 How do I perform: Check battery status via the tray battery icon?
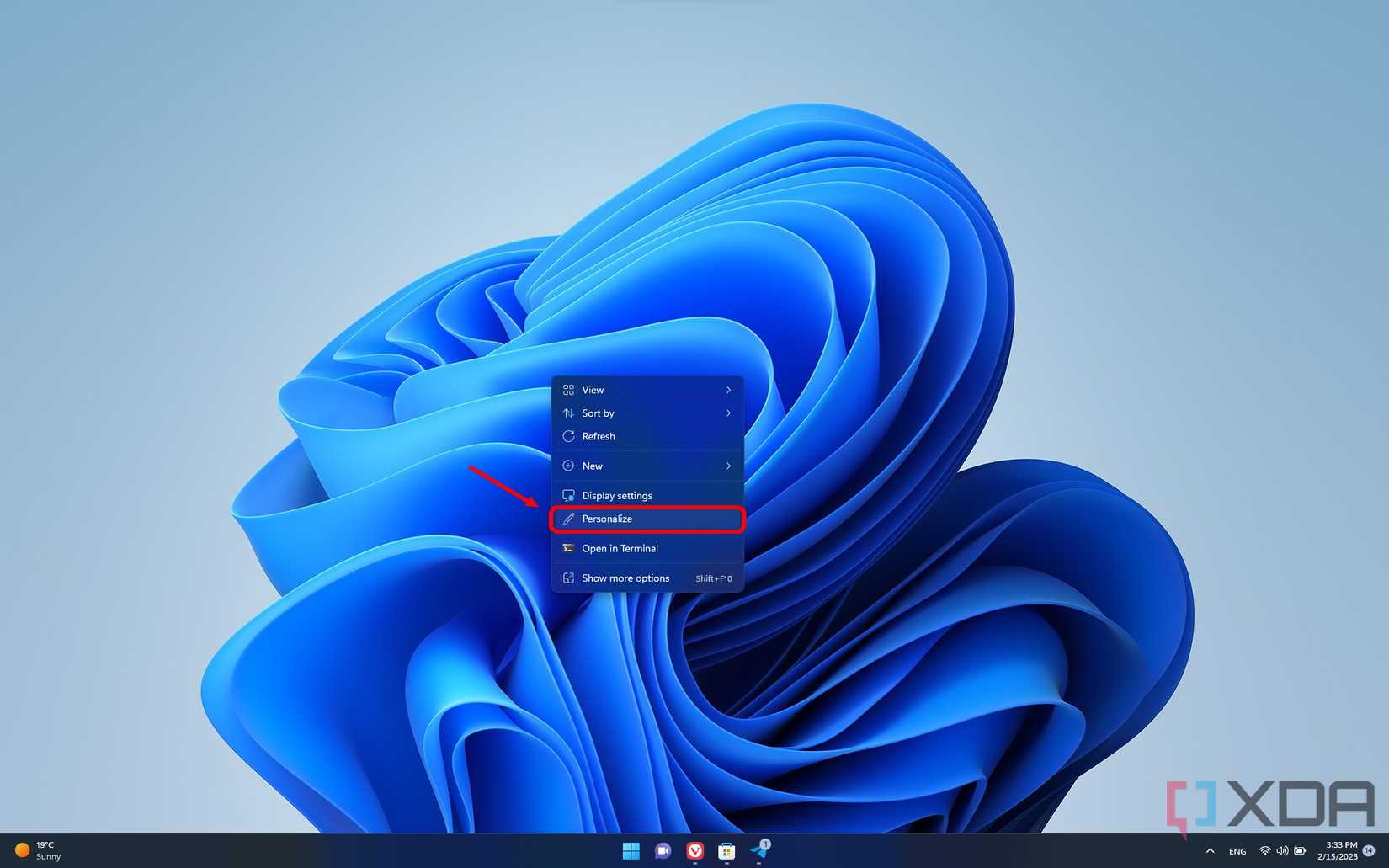tap(1301, 851)
